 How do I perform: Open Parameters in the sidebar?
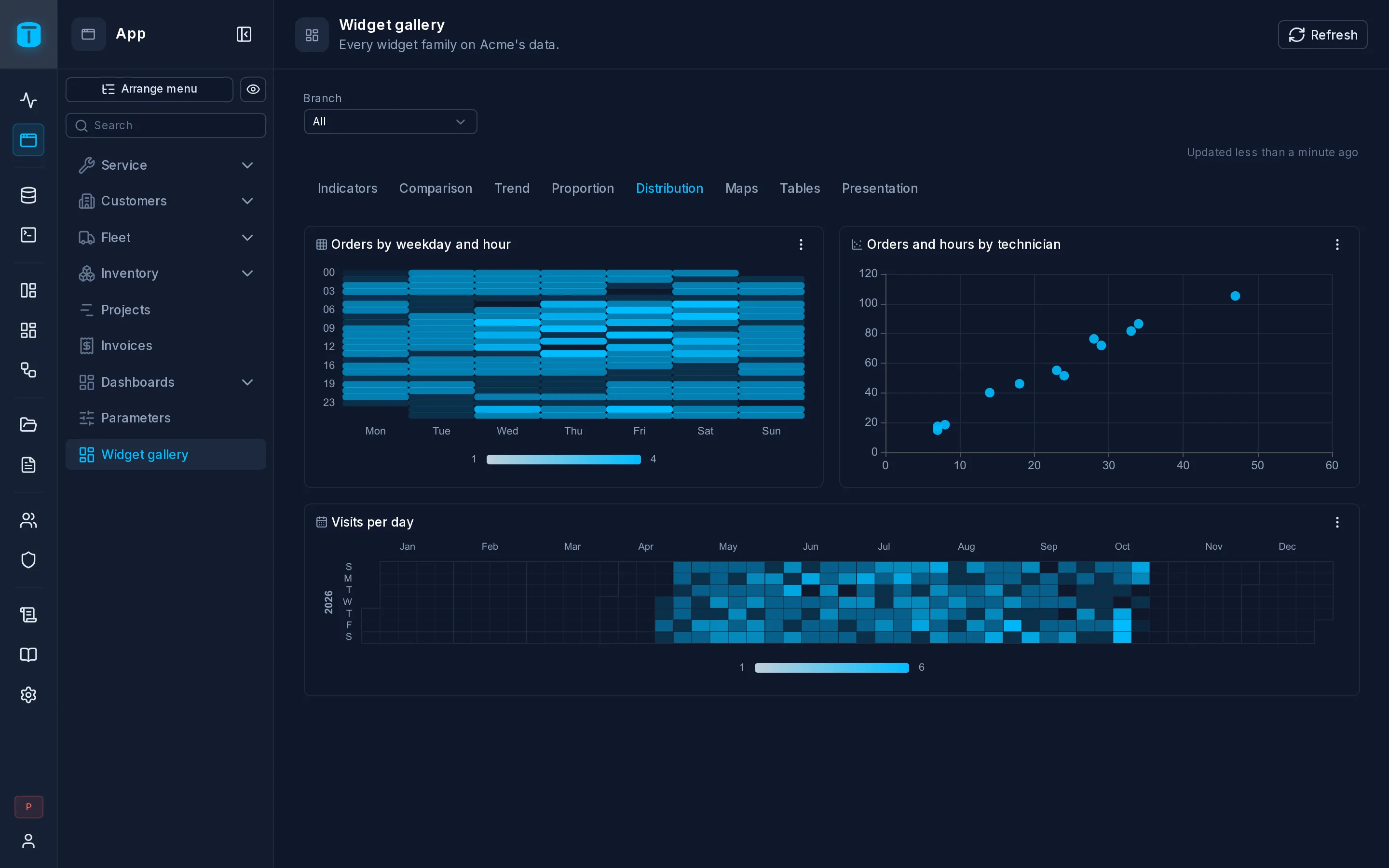pyautogui.click(x=166, y=418)
